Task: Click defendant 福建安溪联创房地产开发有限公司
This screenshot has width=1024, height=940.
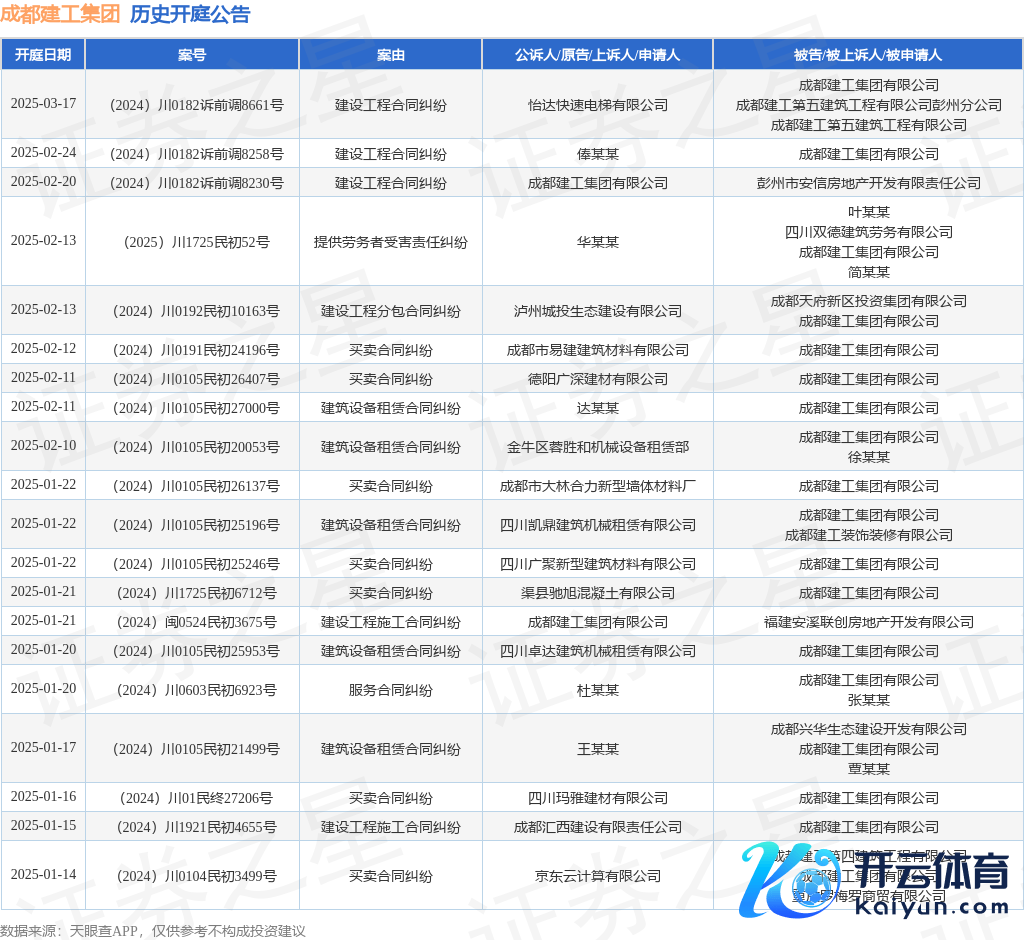Action: point(868,622)
